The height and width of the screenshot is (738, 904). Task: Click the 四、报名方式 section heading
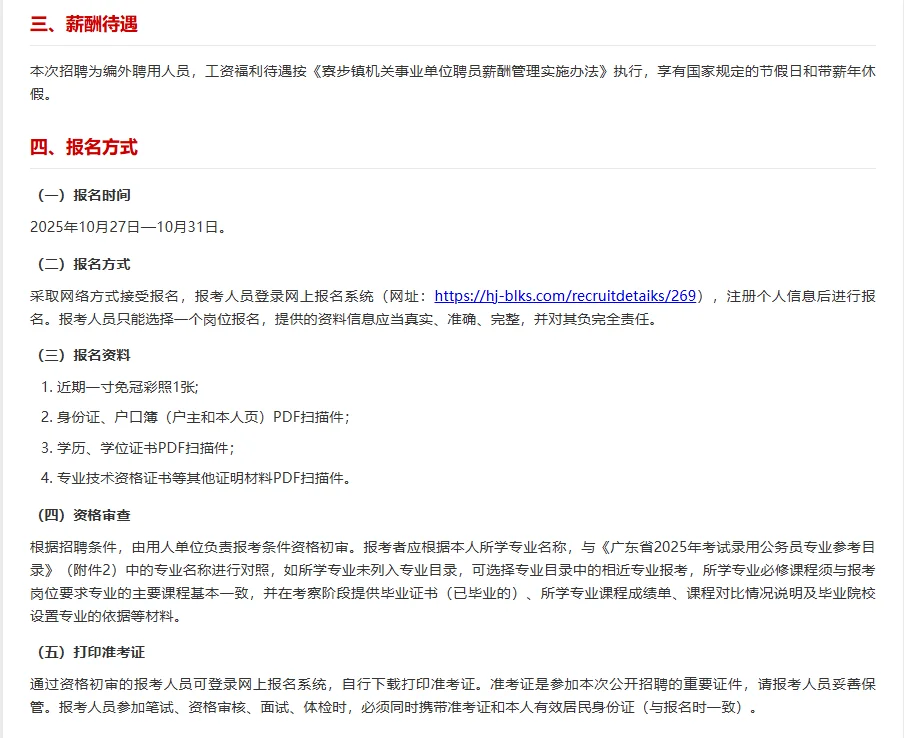84,147
